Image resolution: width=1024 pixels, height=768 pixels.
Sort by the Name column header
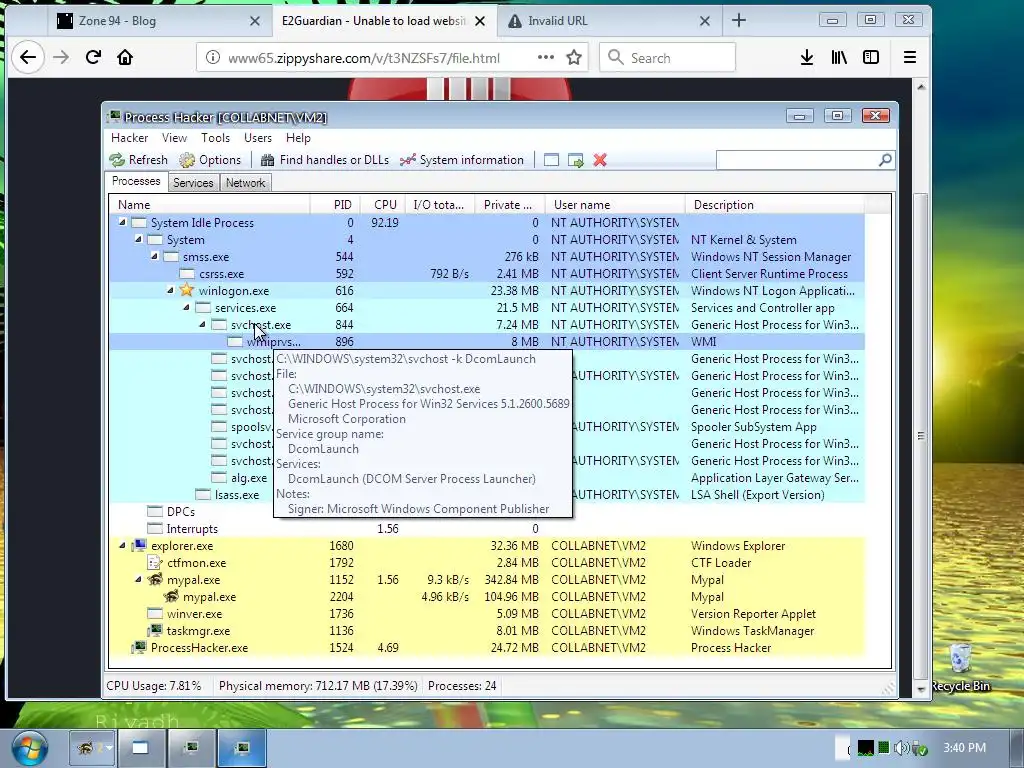pos(209,205)
